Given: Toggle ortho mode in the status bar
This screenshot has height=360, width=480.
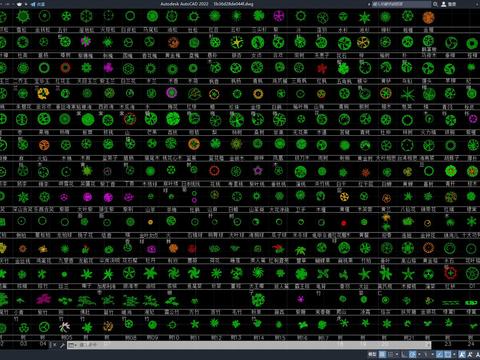Looking at the screenshot, I should (404, 354).
